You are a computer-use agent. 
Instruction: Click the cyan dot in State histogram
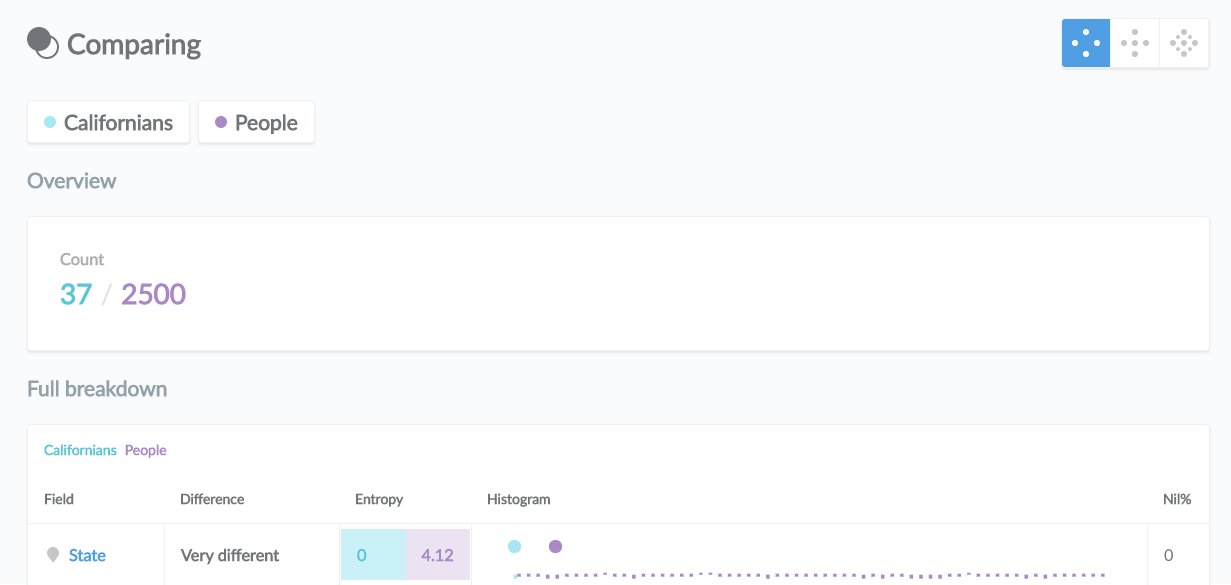pos(514,546)
